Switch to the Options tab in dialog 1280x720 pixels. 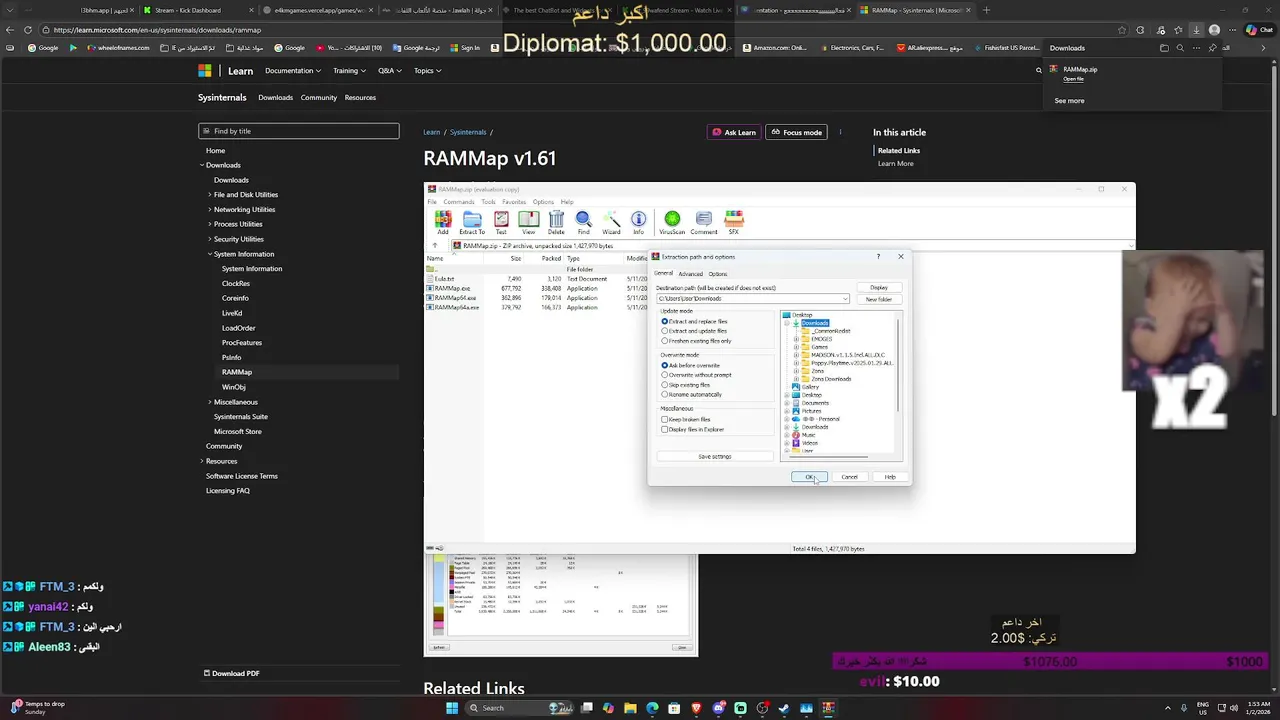[x=717, y=274]
